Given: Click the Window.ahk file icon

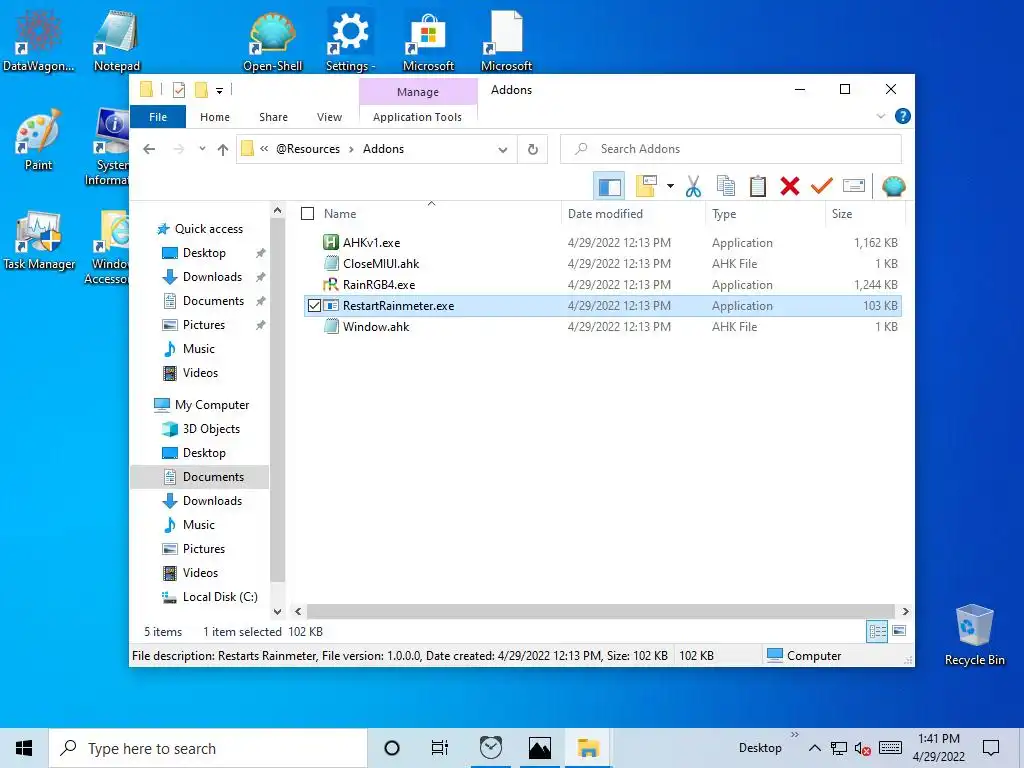Looking at the screenshot, I should [x=331, y=327].
